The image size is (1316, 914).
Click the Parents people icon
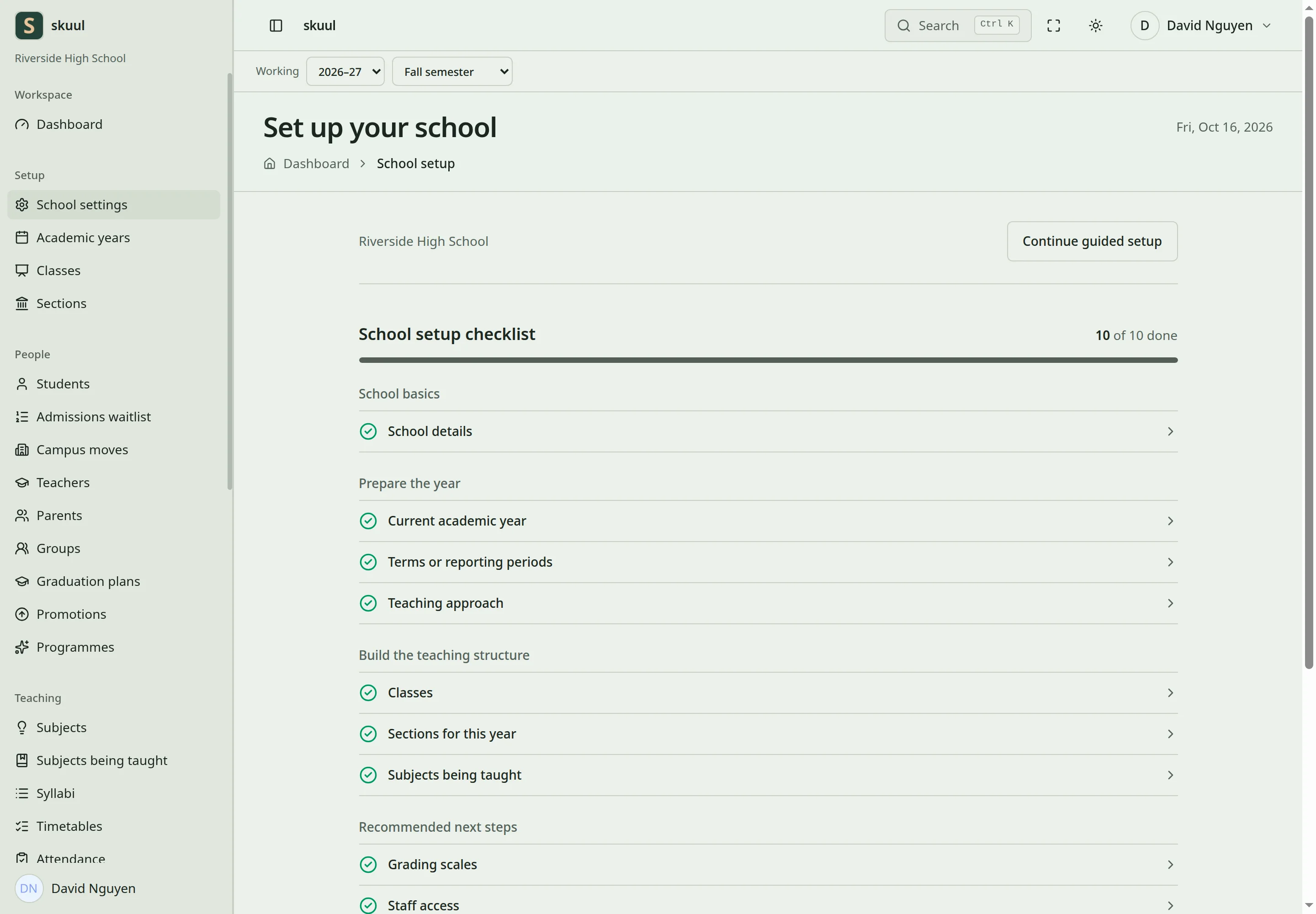click(22, 515)
